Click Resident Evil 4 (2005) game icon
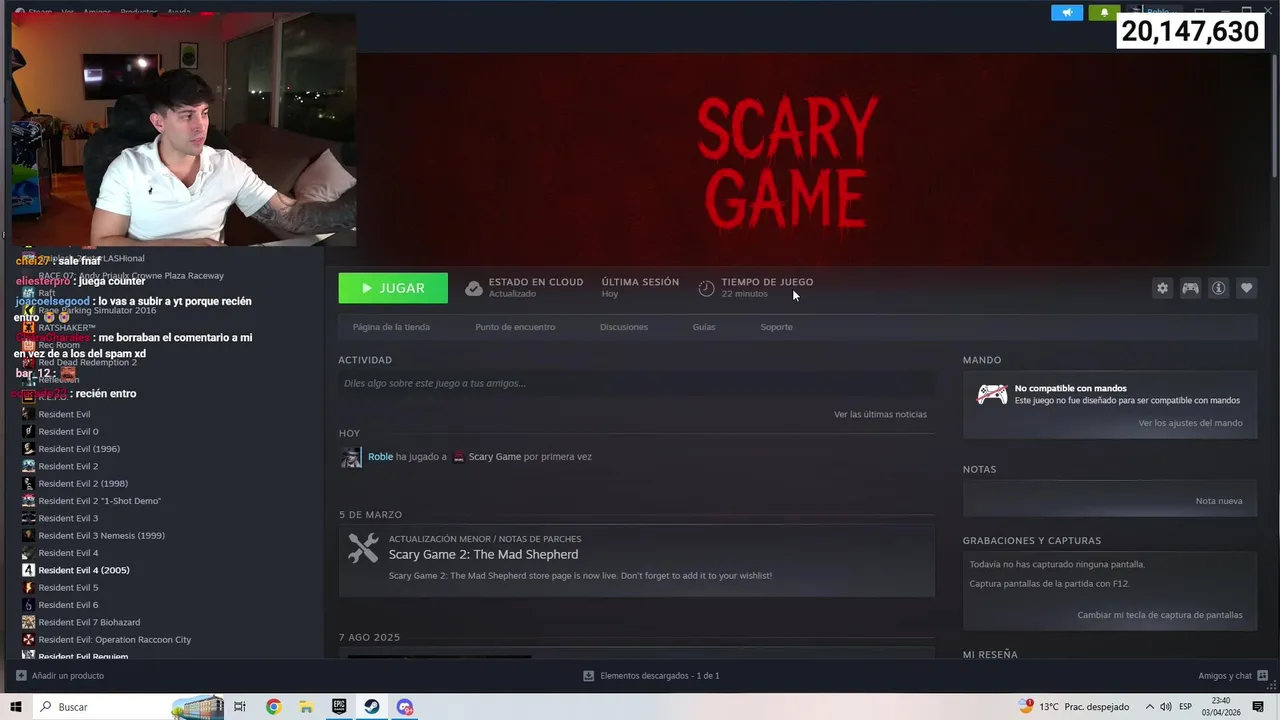Screen dimensions: 1280x720 [29, 570]
